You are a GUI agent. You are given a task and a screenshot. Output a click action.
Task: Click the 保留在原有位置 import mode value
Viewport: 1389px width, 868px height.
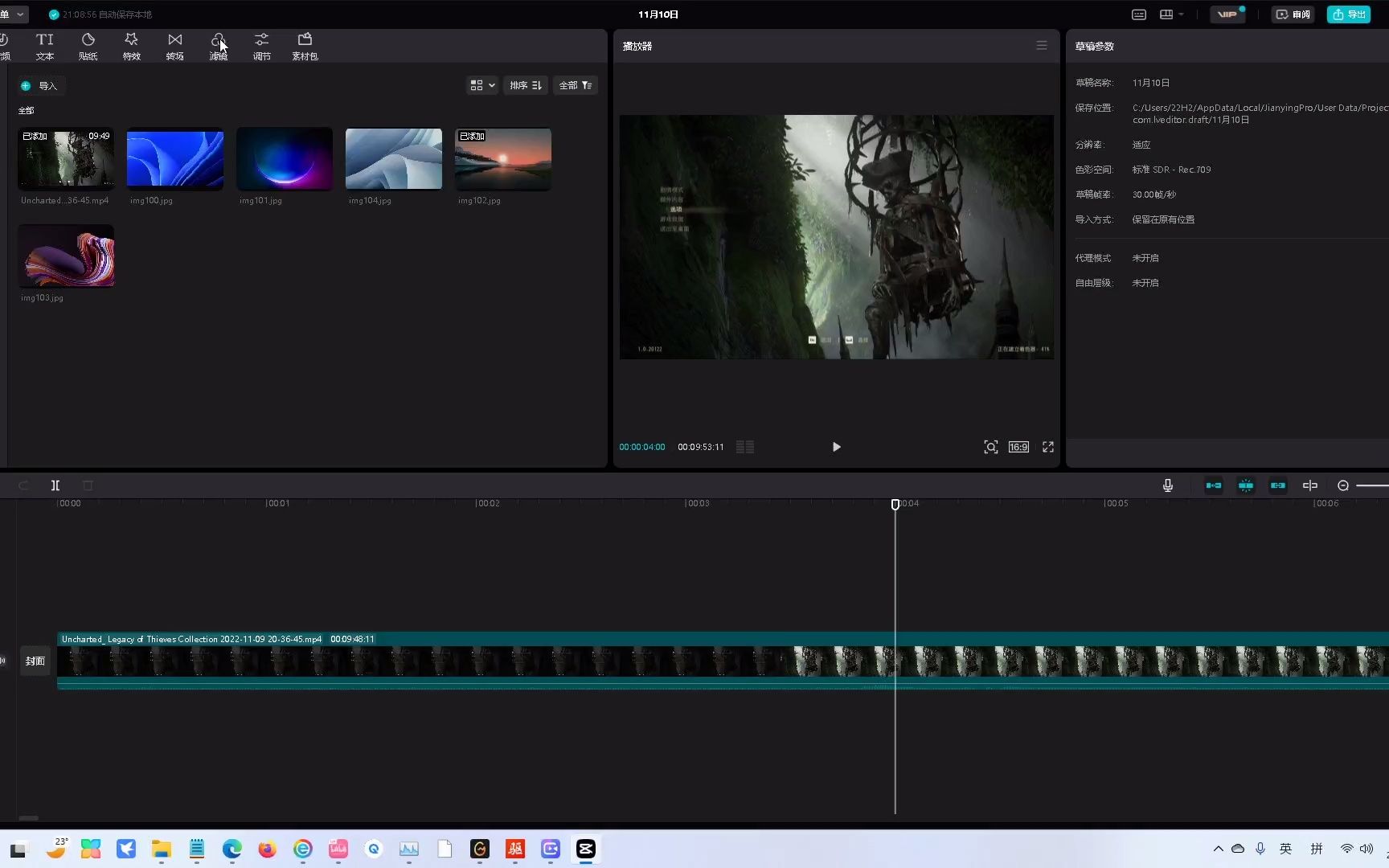click(x=1163, y=219)
